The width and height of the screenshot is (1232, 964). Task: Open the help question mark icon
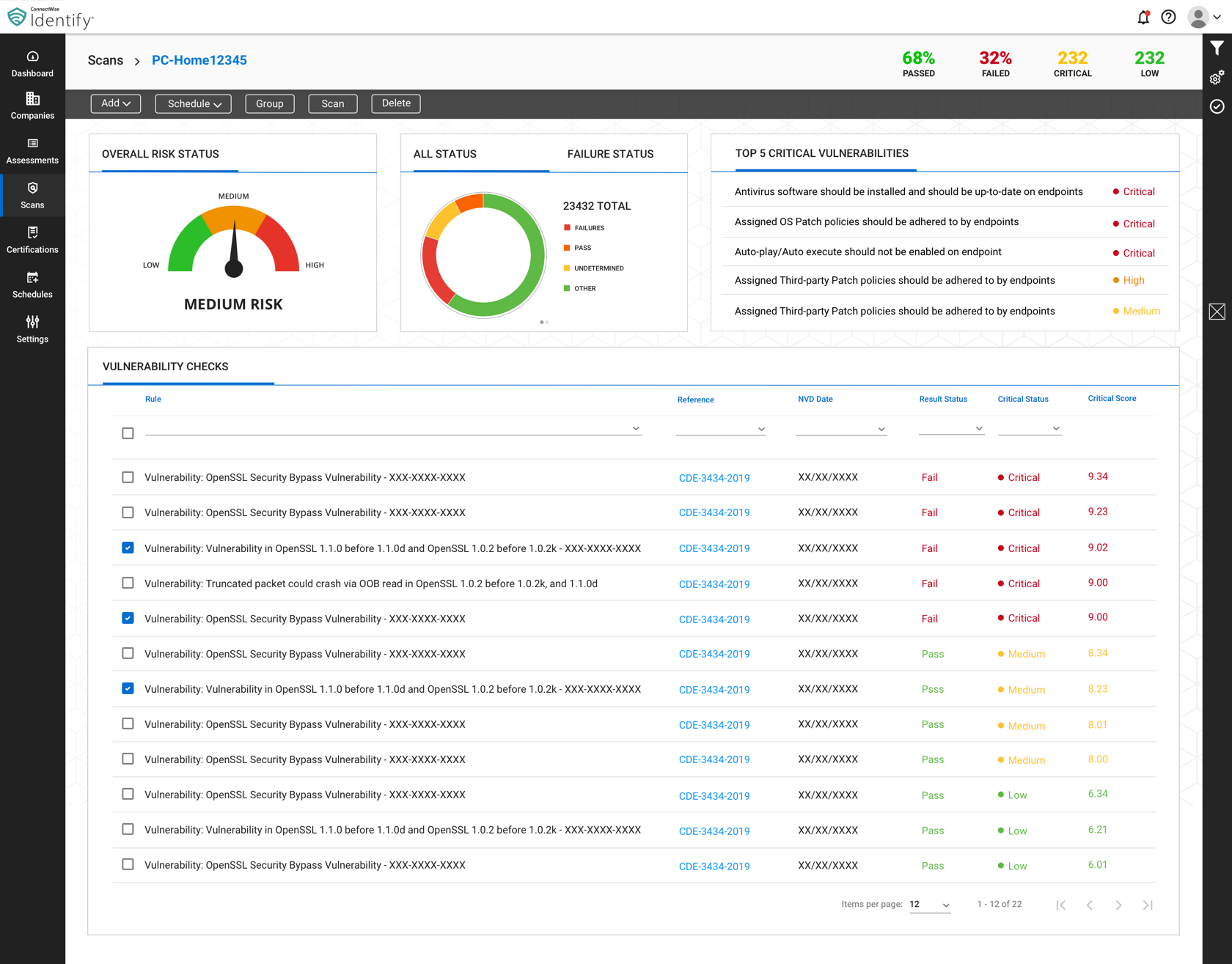click(1168, 17)
